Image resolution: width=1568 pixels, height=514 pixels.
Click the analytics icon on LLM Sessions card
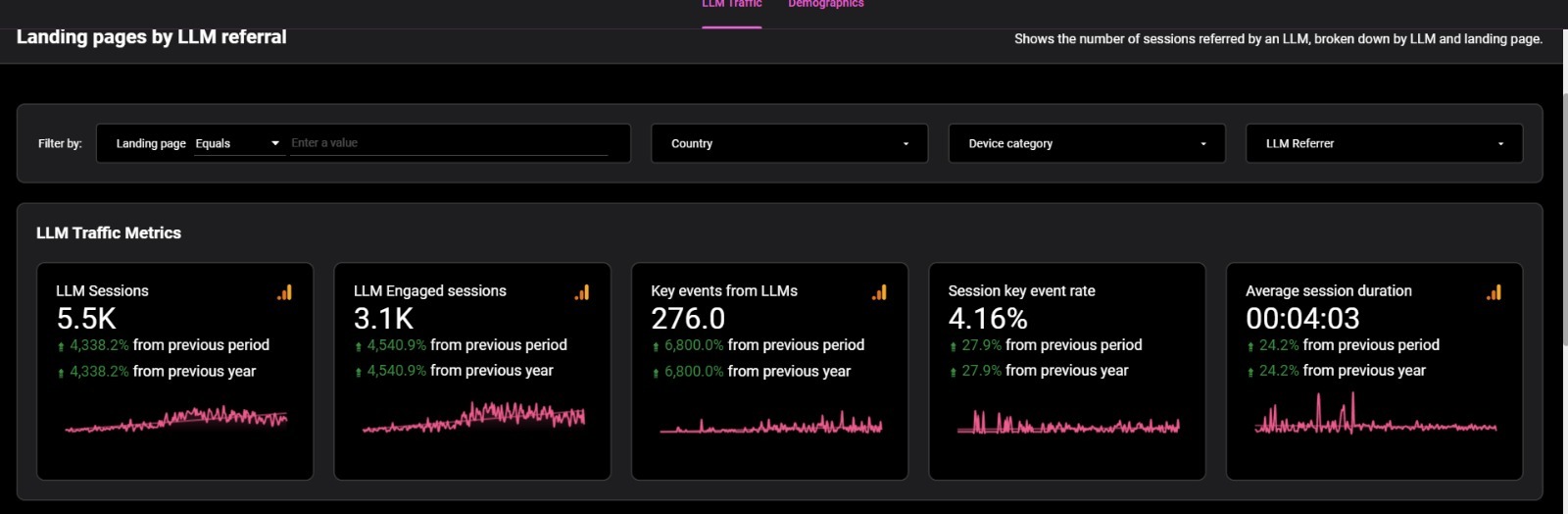point(284,292)
